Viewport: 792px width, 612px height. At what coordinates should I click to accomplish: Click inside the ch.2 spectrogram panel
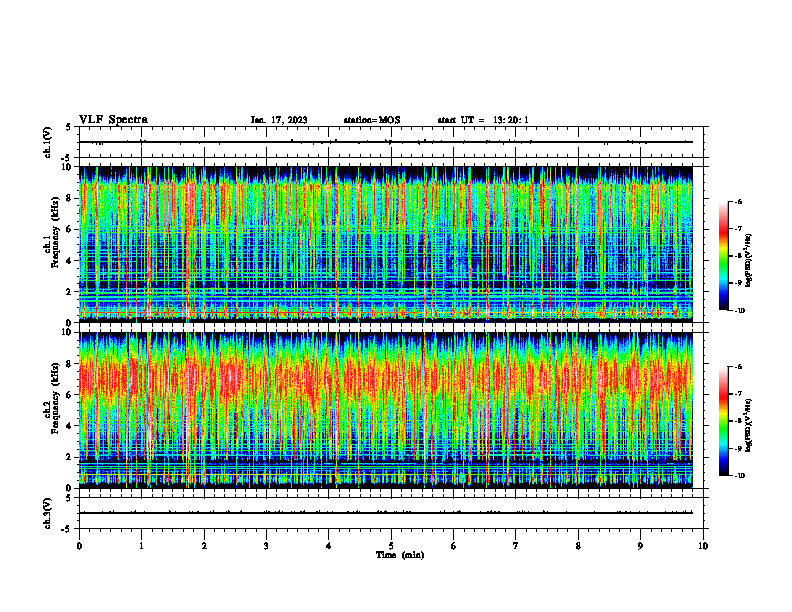coord(385,410)
